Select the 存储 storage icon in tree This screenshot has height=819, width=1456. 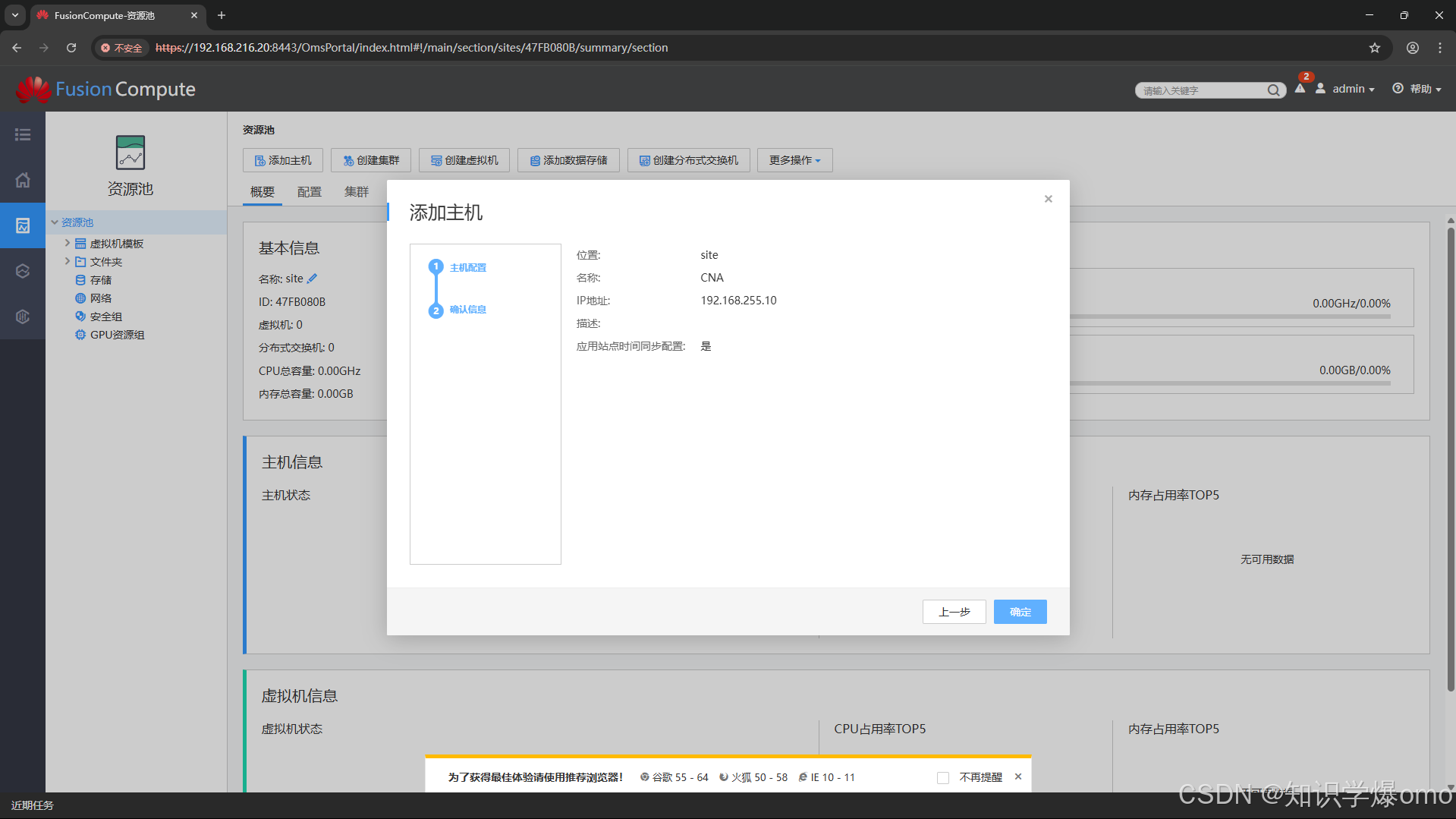point(80,280)
